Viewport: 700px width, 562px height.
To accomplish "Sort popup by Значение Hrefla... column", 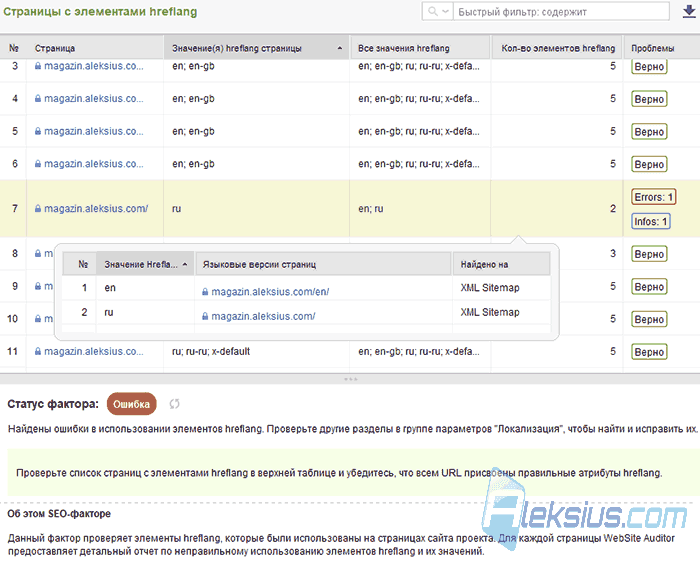I will 145,264.
